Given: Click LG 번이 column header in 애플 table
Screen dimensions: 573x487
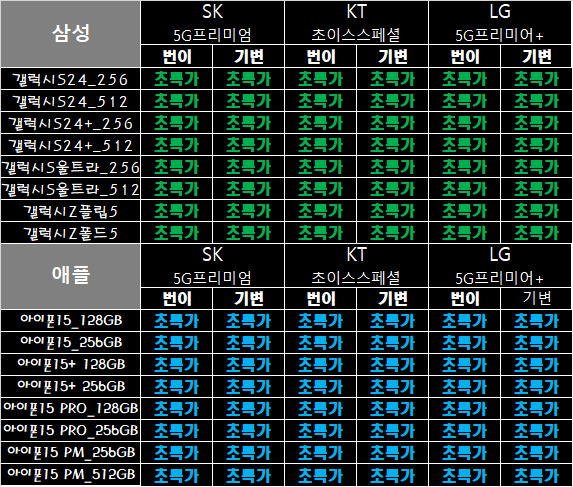Looking at the screenshot, I should coord(464,298).
